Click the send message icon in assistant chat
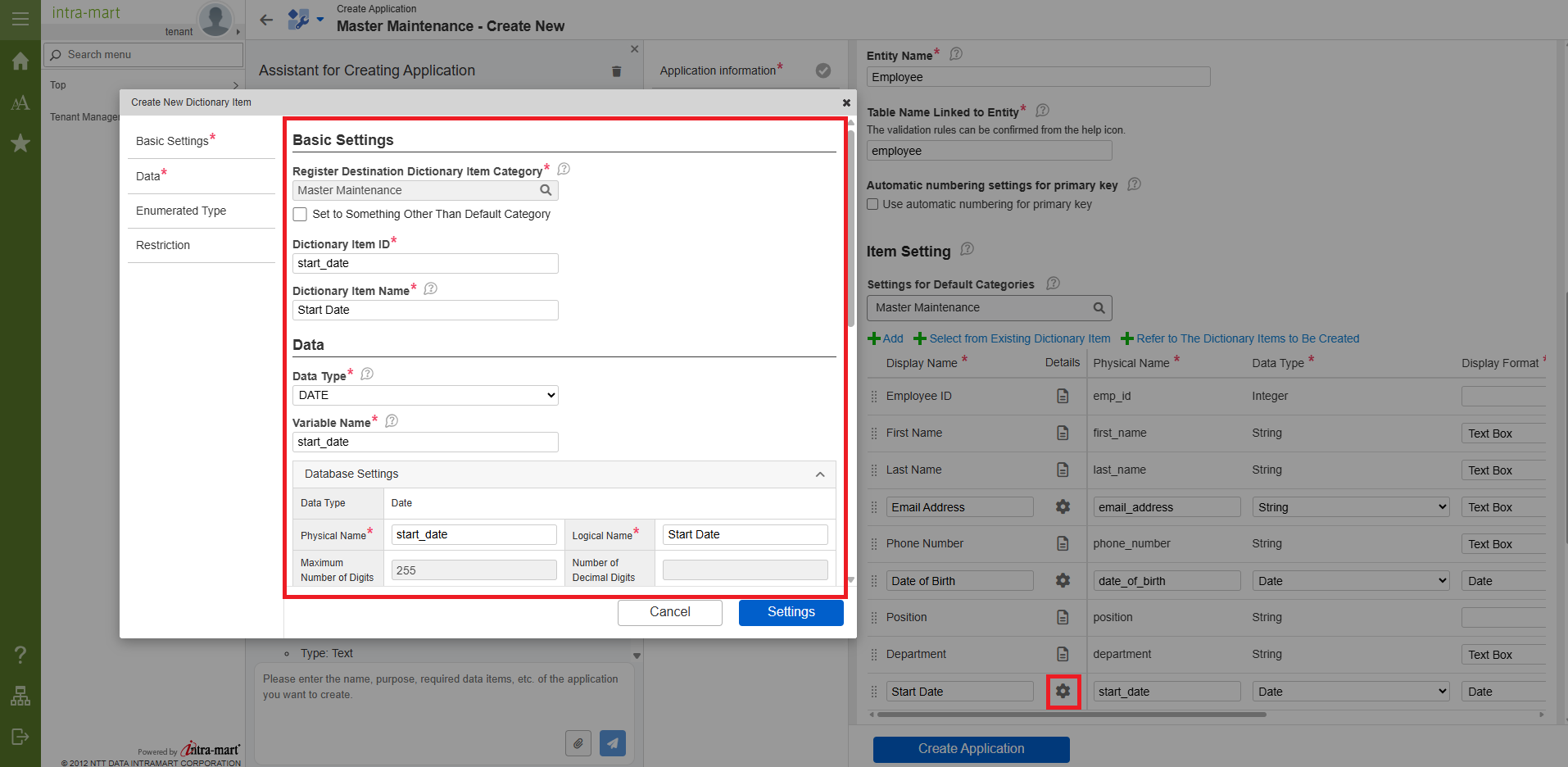Viewport: 1568px width, 767px height. [612, 743]
